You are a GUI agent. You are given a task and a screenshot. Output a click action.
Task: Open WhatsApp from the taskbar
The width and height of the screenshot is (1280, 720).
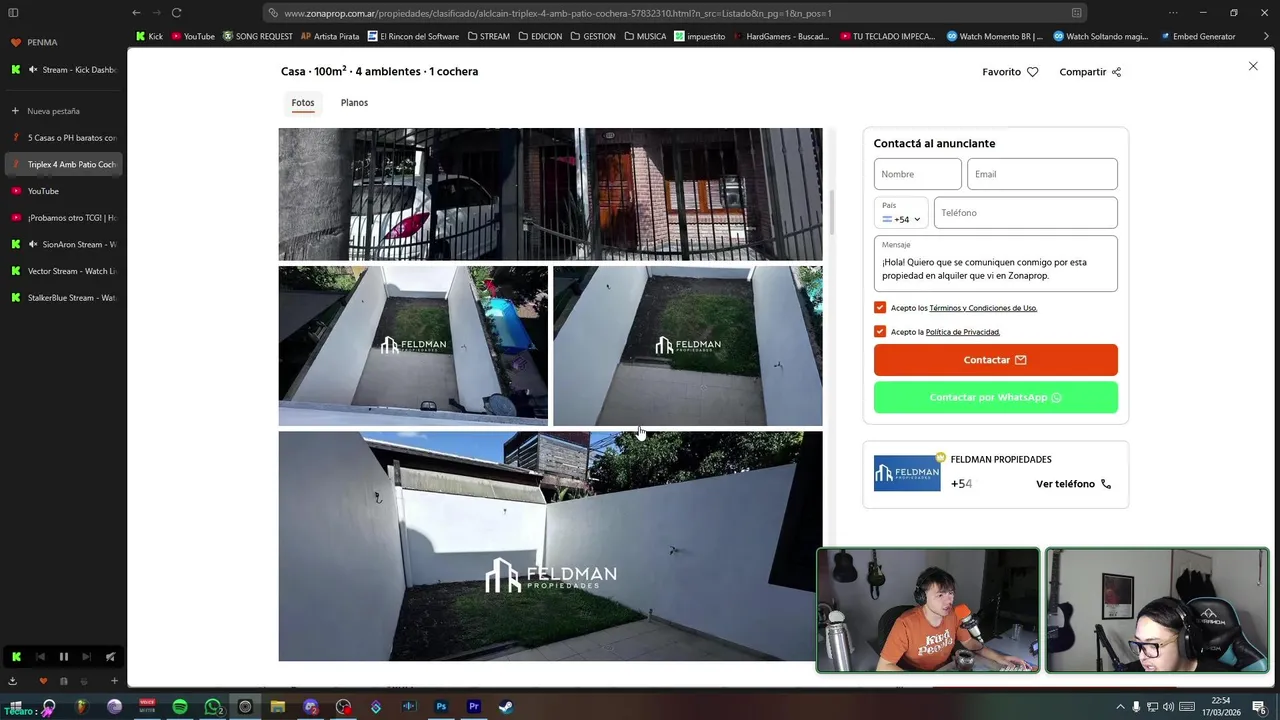[213, 707]
